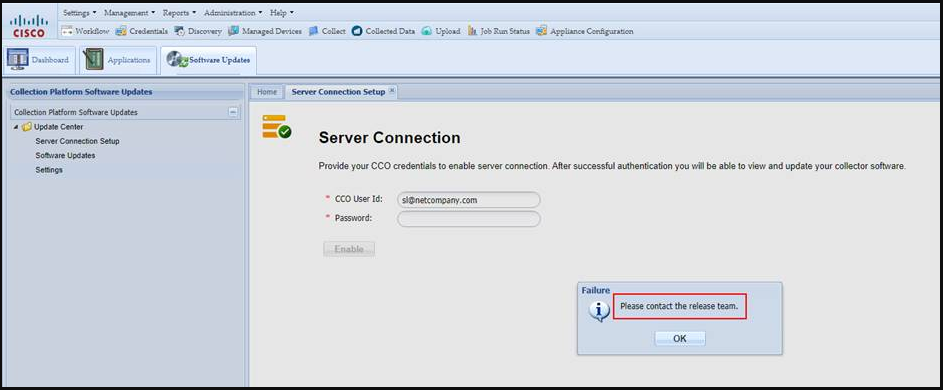Open the Workflow toolbar item
Screen dimensions: 943x390
point(85,31)
